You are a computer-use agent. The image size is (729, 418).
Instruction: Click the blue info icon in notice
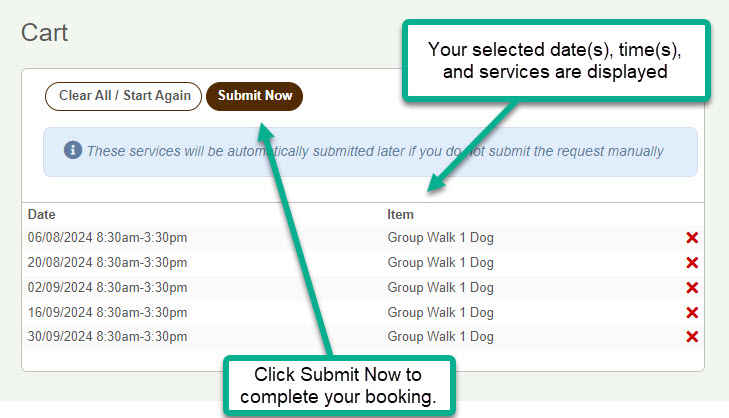coord(72,150)
